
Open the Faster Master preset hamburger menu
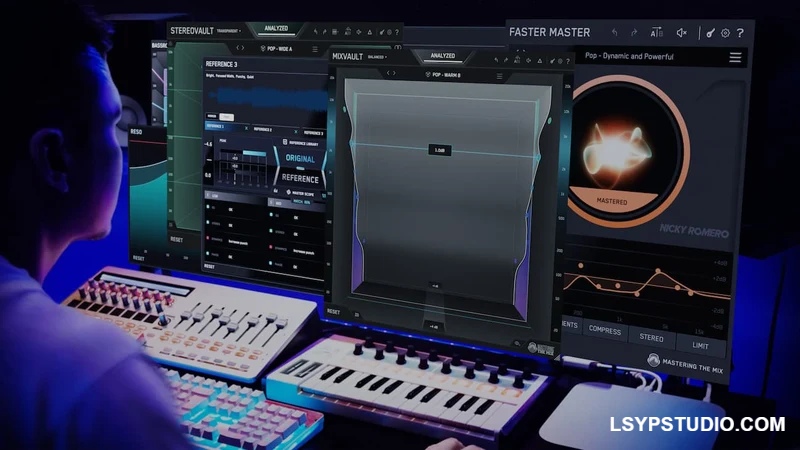[735, 57]
